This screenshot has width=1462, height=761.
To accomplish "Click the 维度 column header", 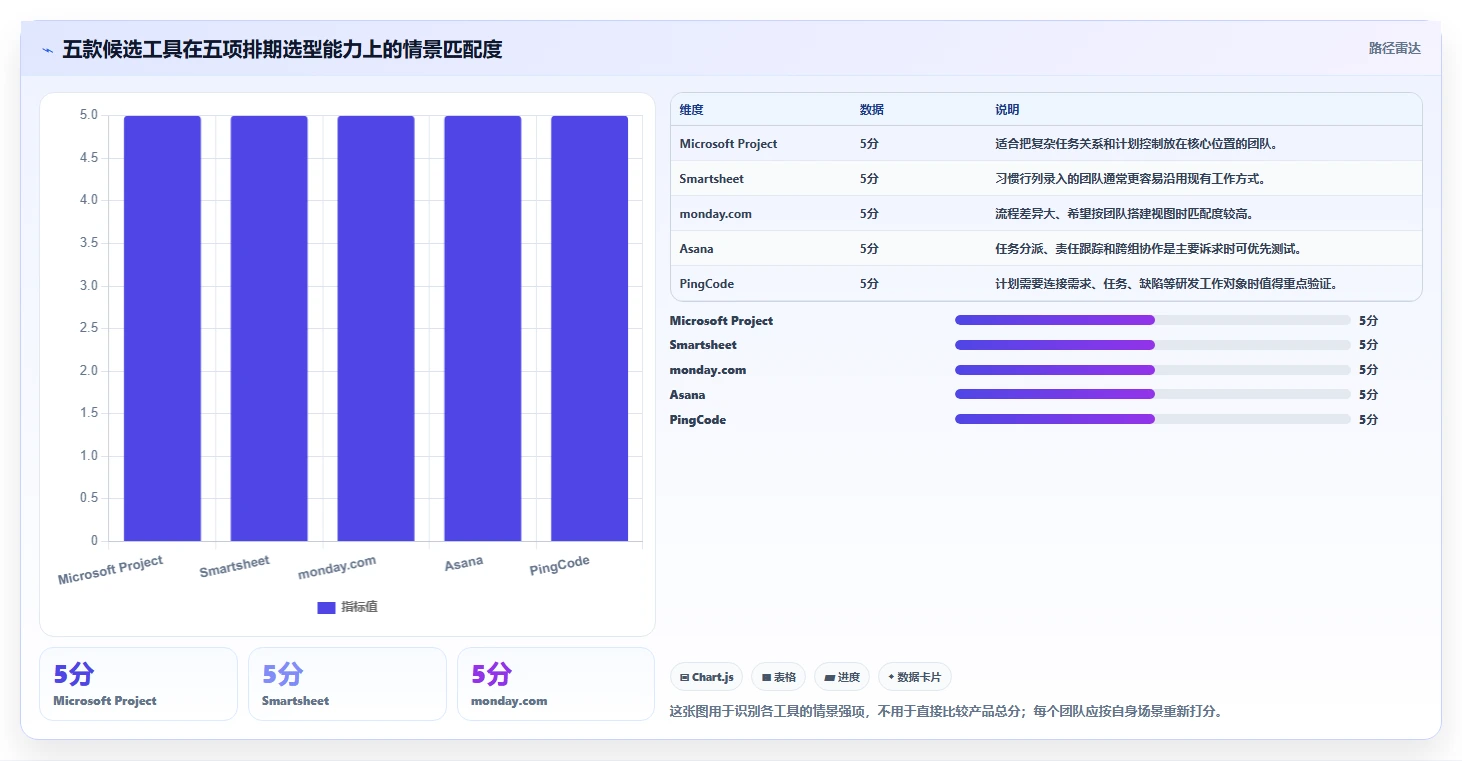I will pos(691,110).
